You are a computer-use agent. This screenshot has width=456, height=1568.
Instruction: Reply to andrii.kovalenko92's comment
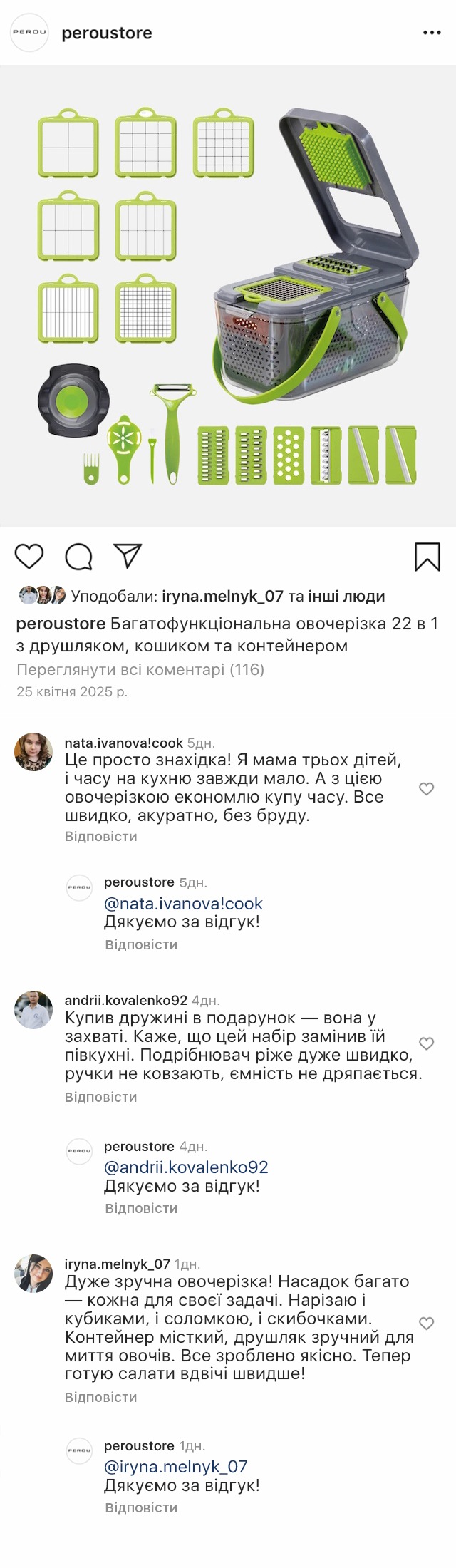point(100,1097)
